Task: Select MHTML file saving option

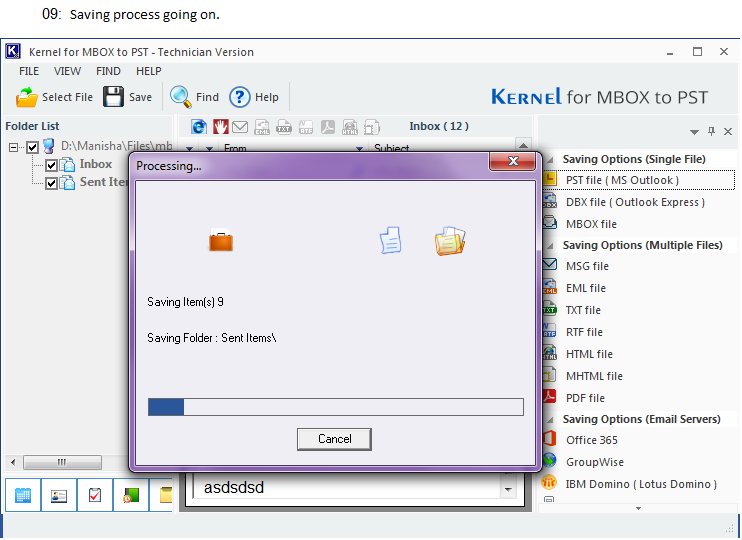Action: (594, 376)
